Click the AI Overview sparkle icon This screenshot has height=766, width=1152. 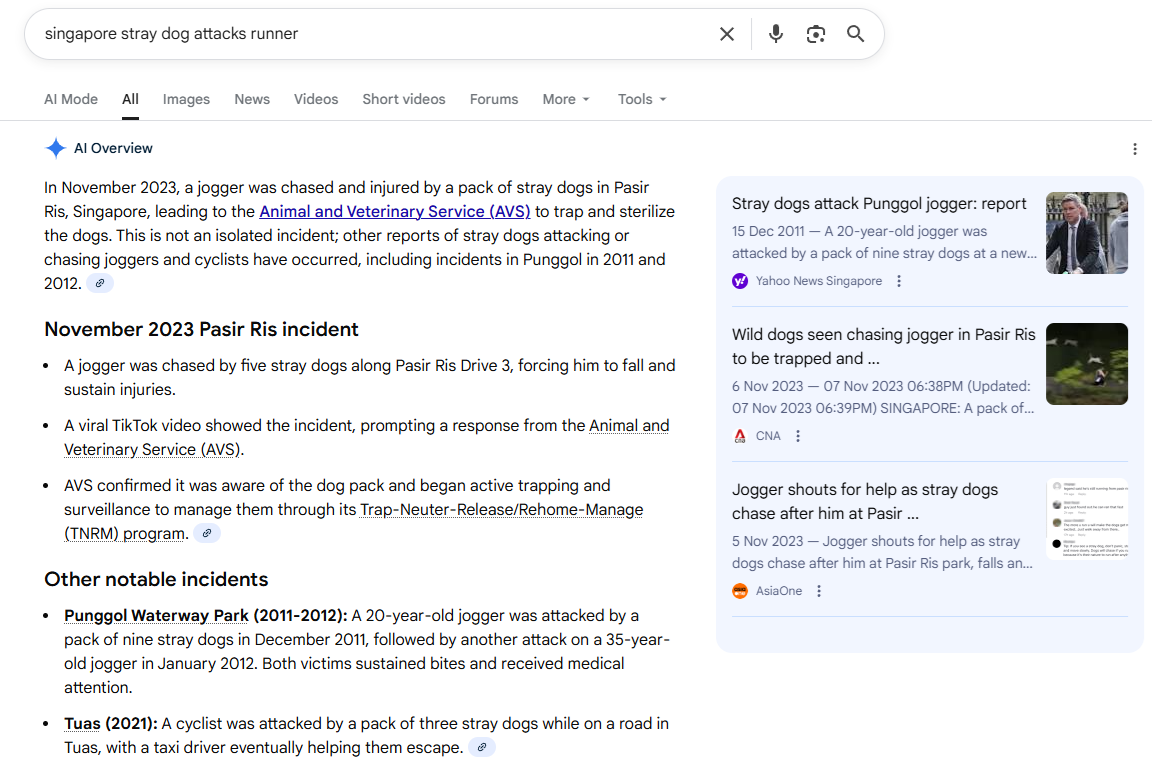click(56, 148)
